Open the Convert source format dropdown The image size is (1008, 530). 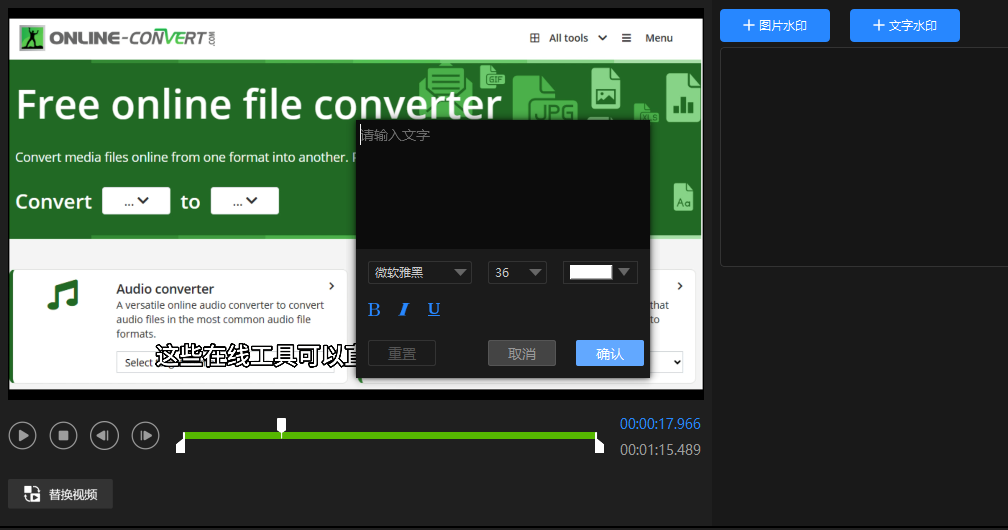pos(136,201)
